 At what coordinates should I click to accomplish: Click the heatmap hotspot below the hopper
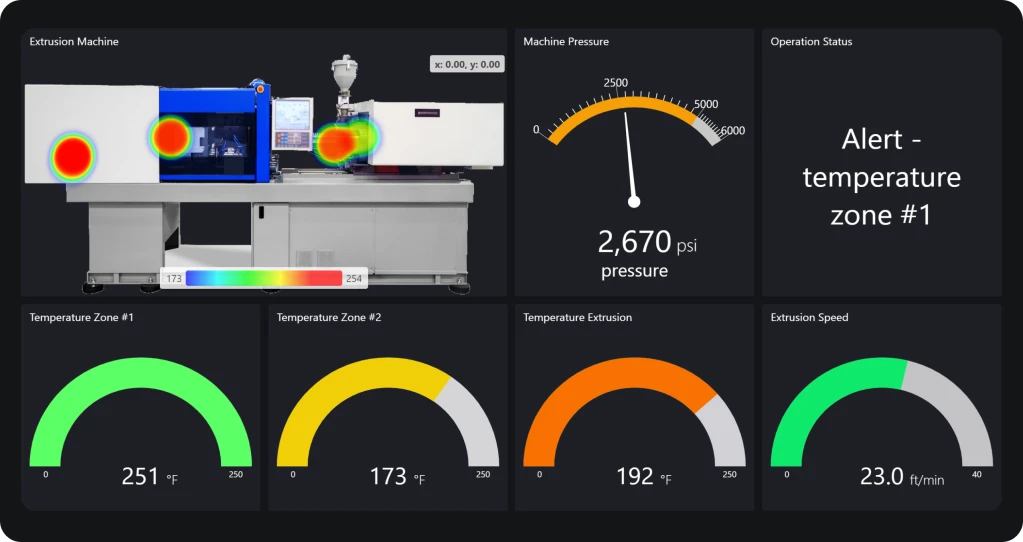tap(338, 143)
